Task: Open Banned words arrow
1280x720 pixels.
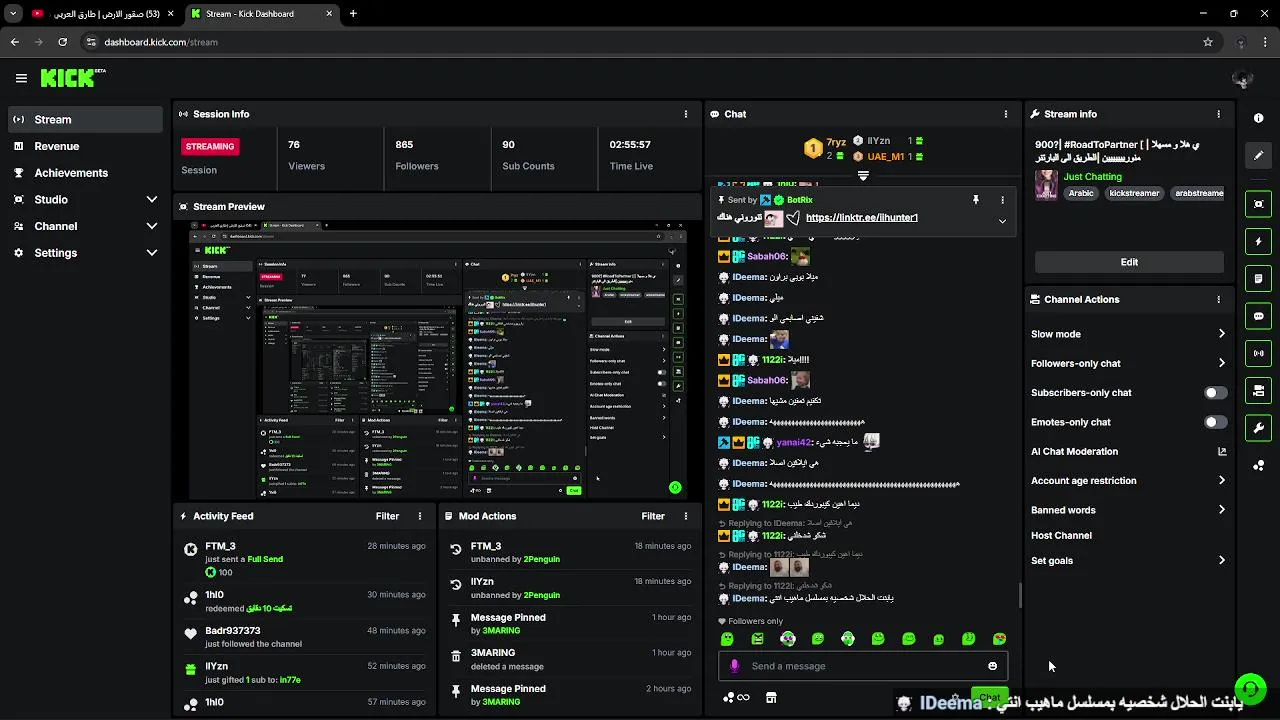Action: (x=1221, y=510)
